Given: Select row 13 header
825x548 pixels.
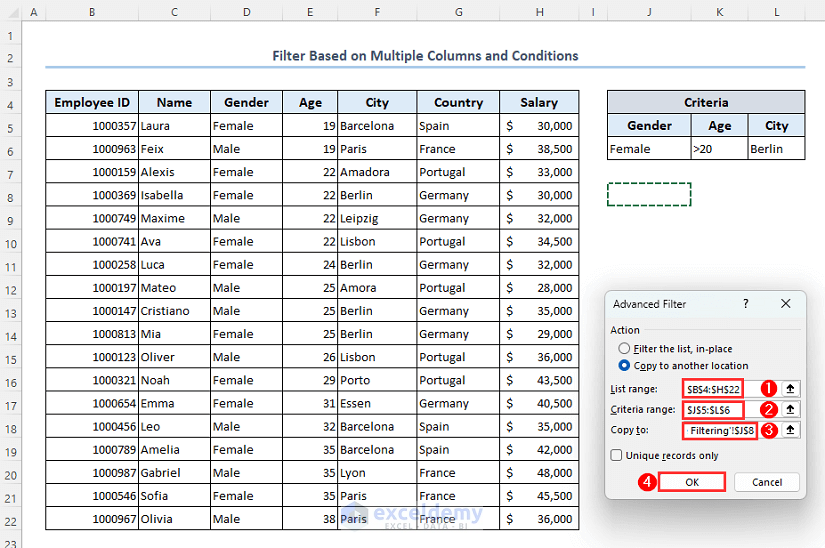Looking at the screenshot, I should point(11,313).
